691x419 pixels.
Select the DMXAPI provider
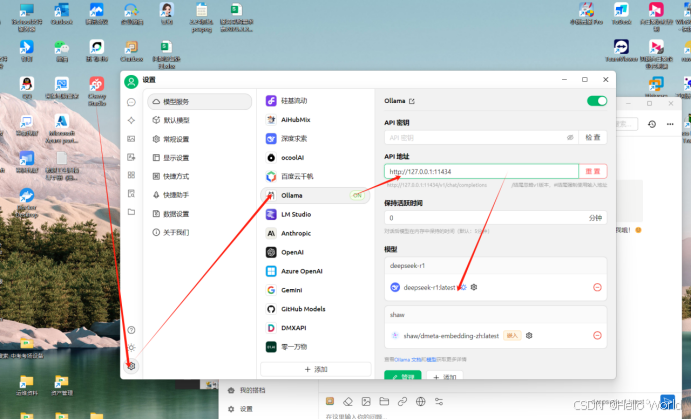point(315,328)
